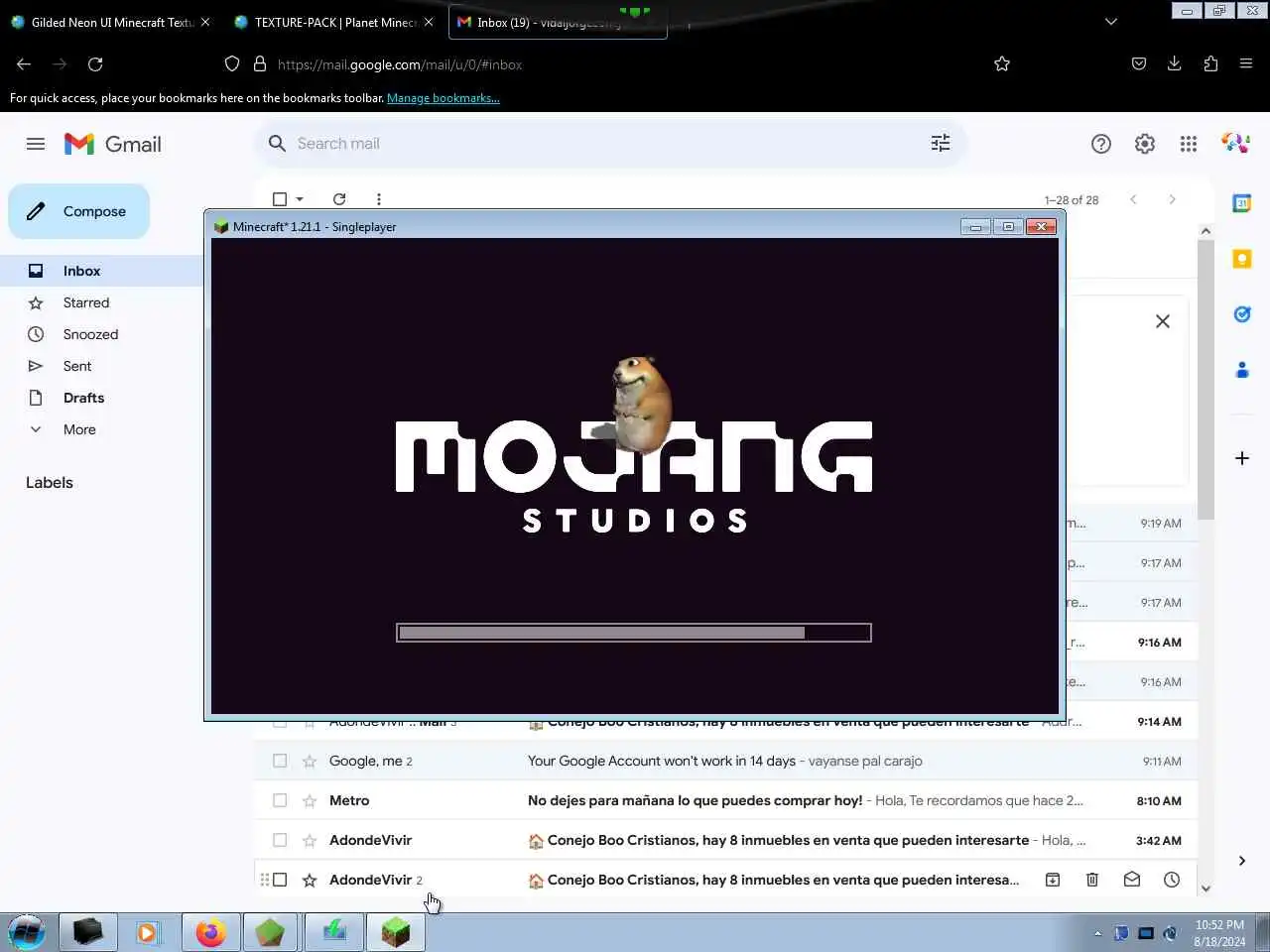Screen dimensions: 1270x952
Task: Open Google Calendar side panel icon
Action: [1241, 203]
